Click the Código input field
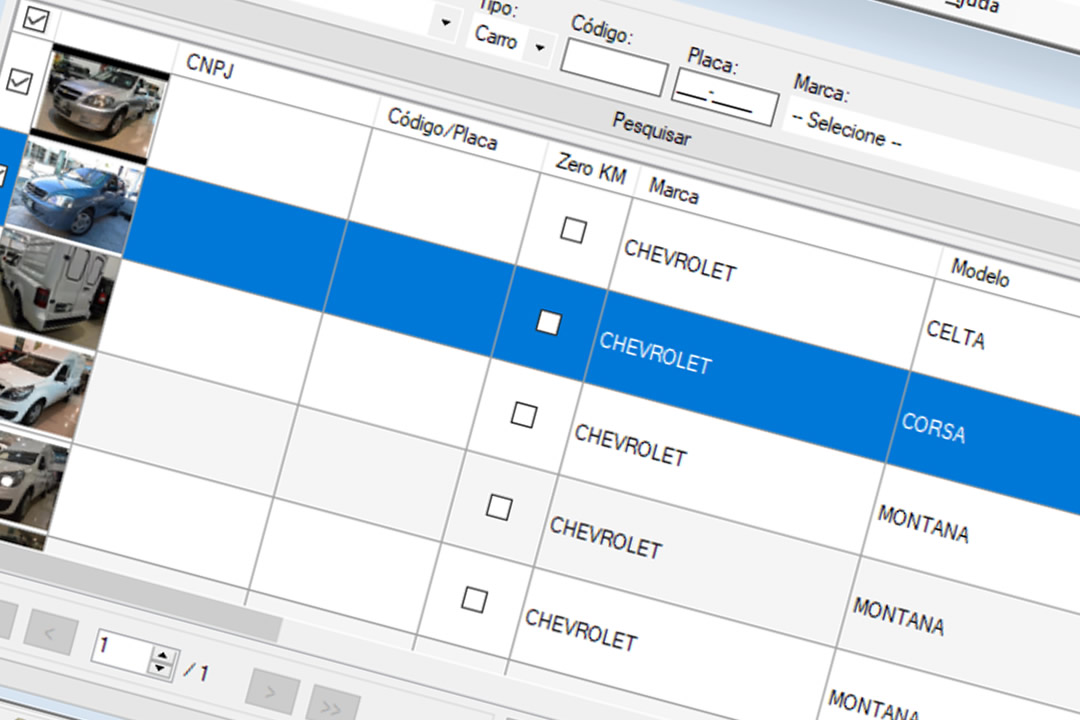The width and height of the screenshot is (1080, 720). click(614, 68)
